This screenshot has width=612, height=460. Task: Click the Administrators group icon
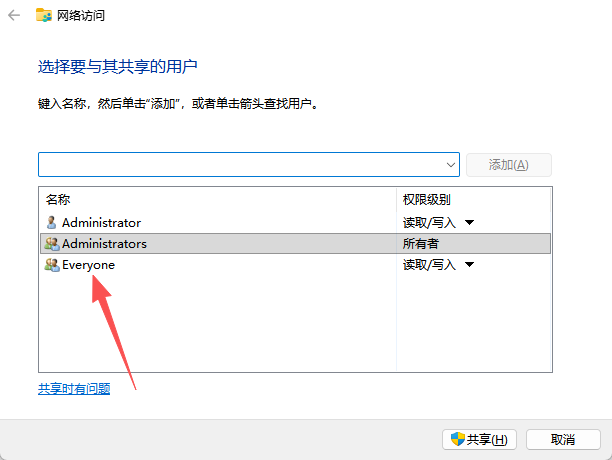click(x=52, y=243)
